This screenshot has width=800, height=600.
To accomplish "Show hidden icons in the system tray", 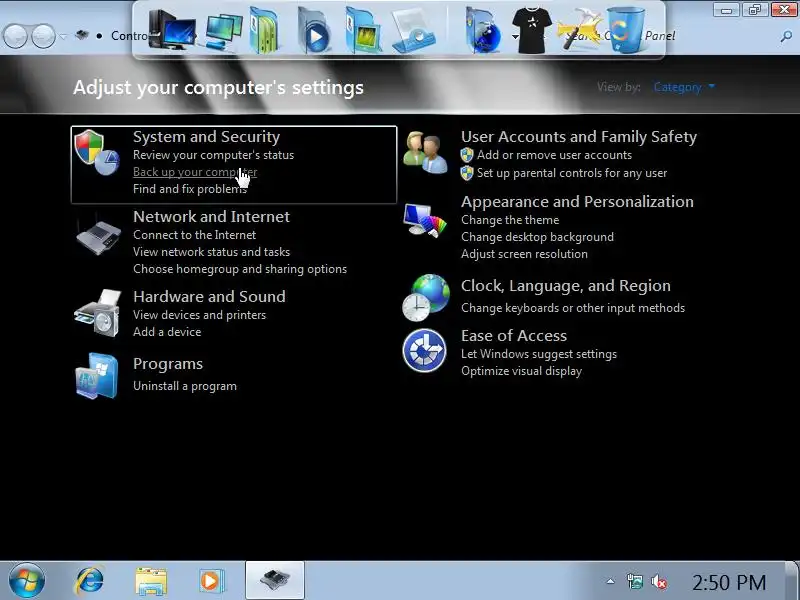I will (610, 582).
